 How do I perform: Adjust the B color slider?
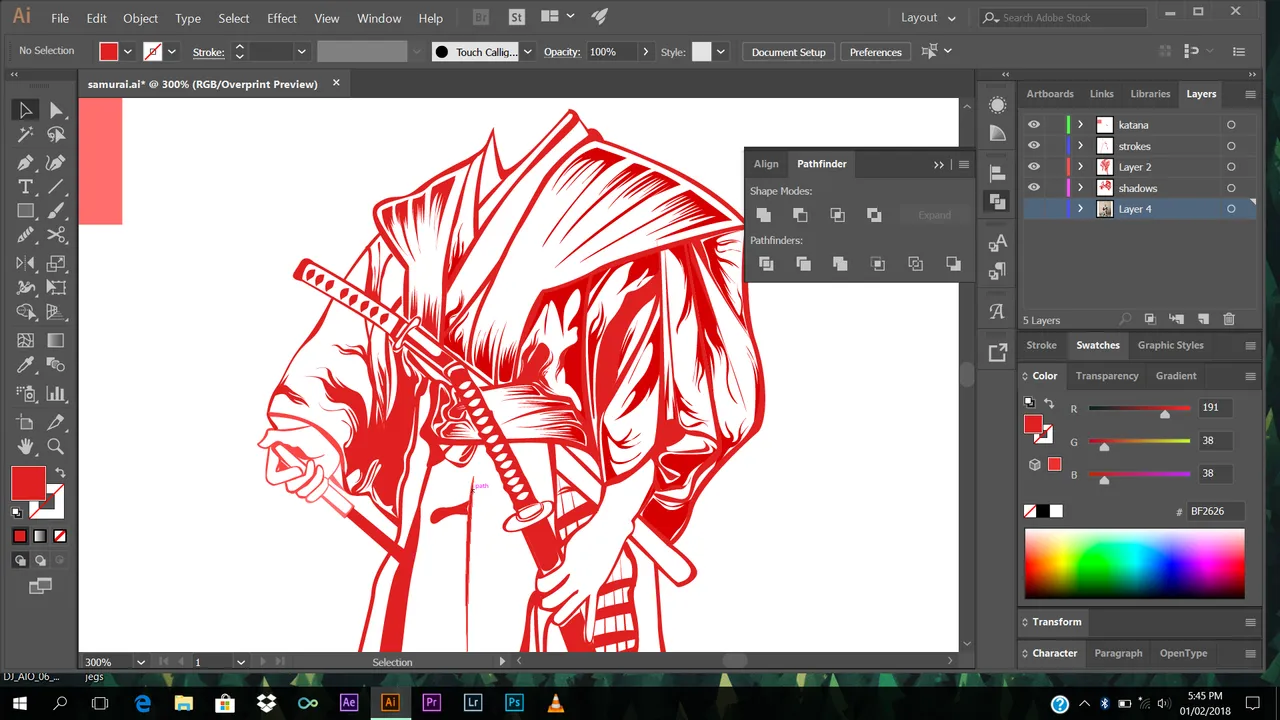point(1140,474)
